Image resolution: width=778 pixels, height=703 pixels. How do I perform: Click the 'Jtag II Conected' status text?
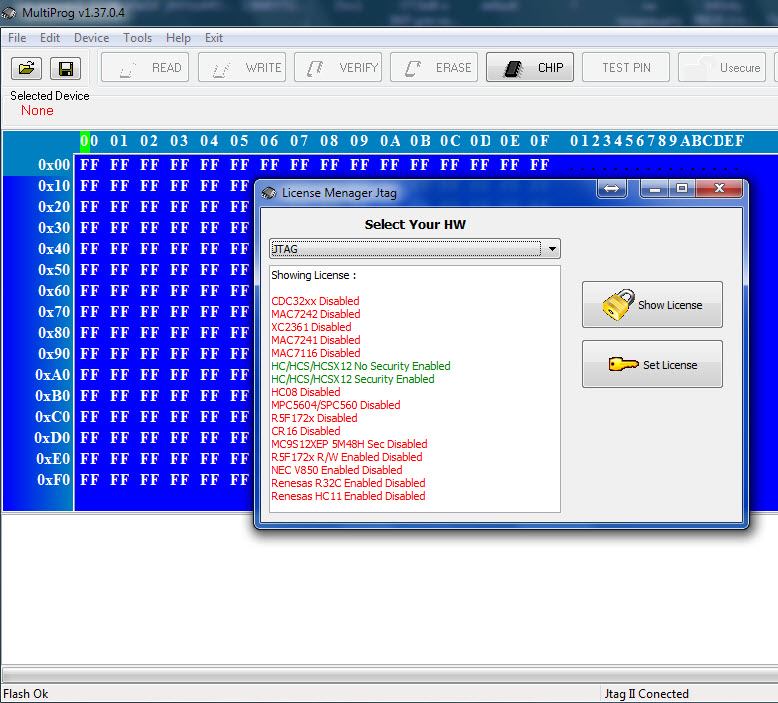[646, 694]
